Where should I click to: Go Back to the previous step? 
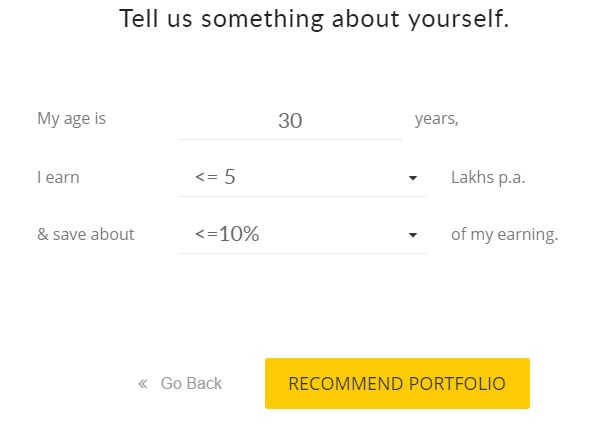pyautogui.click(x=180, y=383)
